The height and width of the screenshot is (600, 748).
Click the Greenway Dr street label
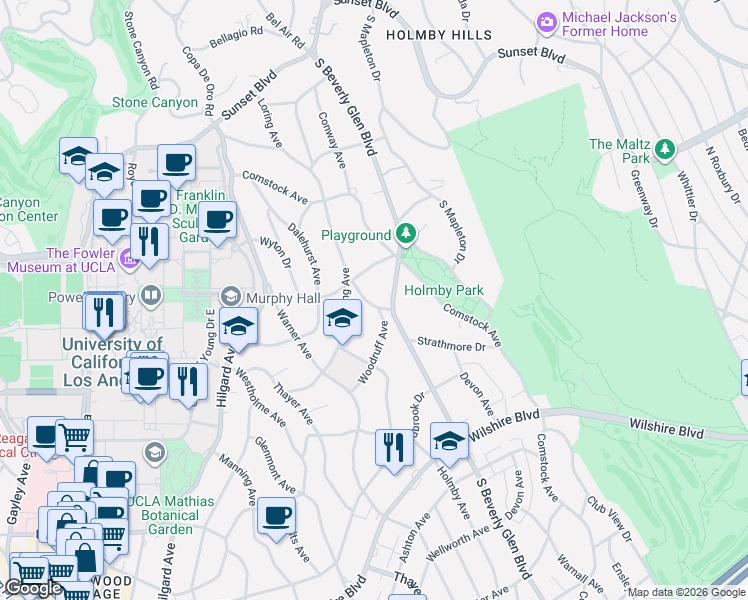tap(644, 199)
